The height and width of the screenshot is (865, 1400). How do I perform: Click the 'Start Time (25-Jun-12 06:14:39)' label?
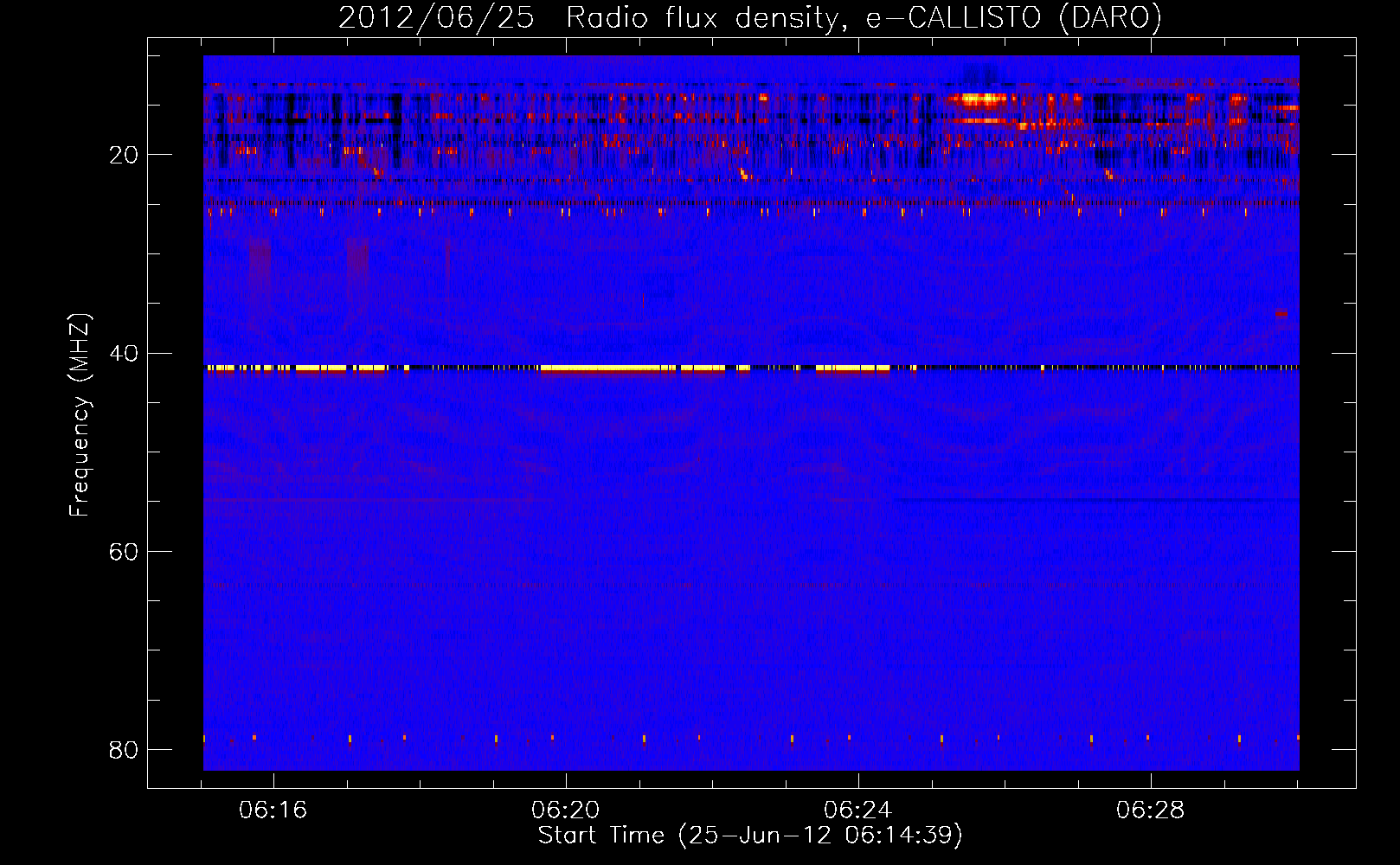click(x=750, y=836)
